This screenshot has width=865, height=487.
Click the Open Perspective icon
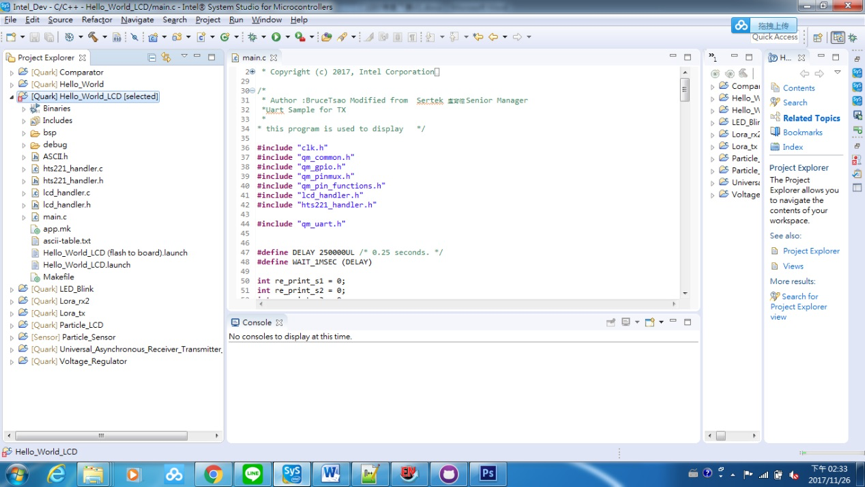pos(818,37)
